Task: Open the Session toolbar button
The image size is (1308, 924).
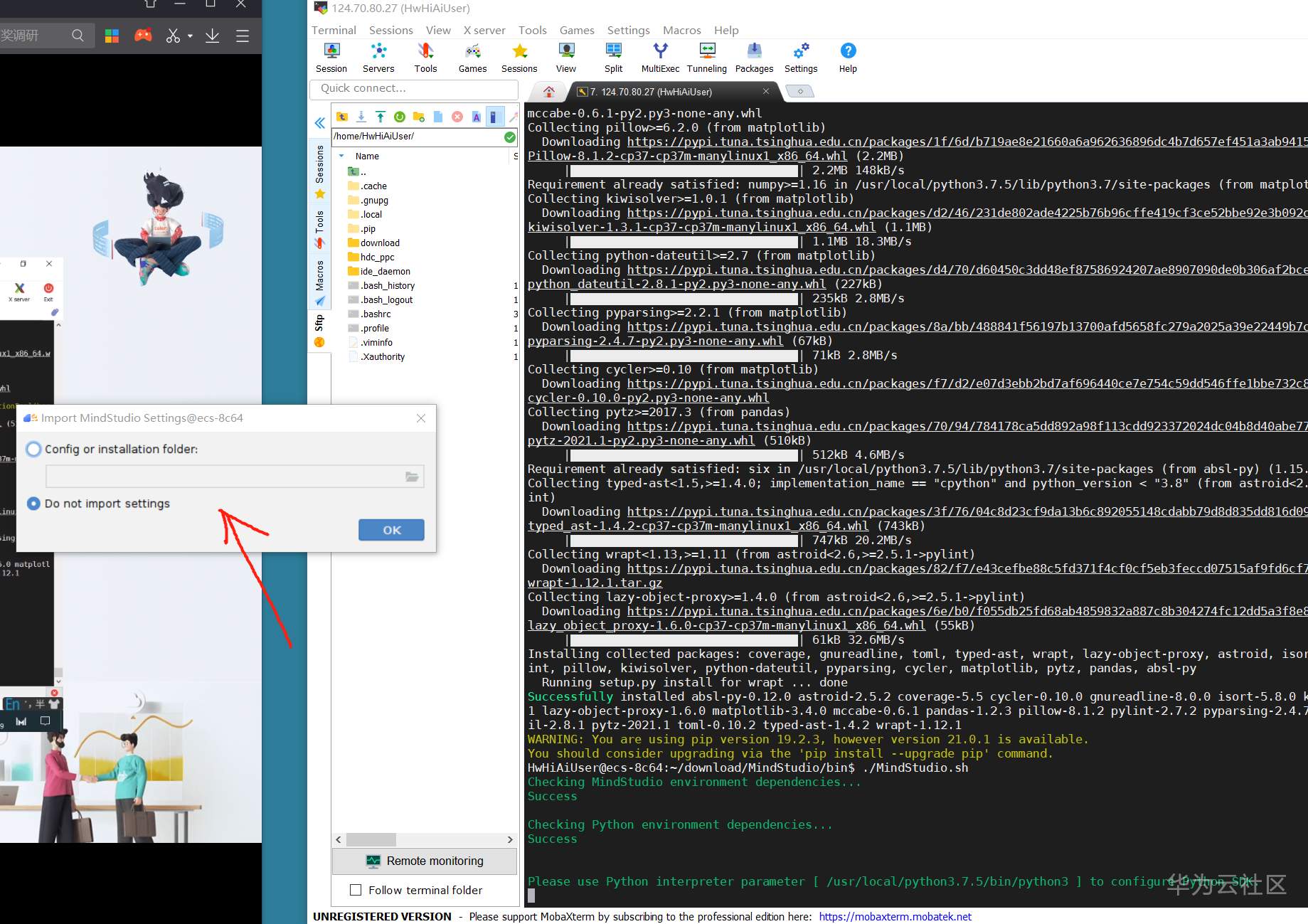Action: tap(331, 58)
